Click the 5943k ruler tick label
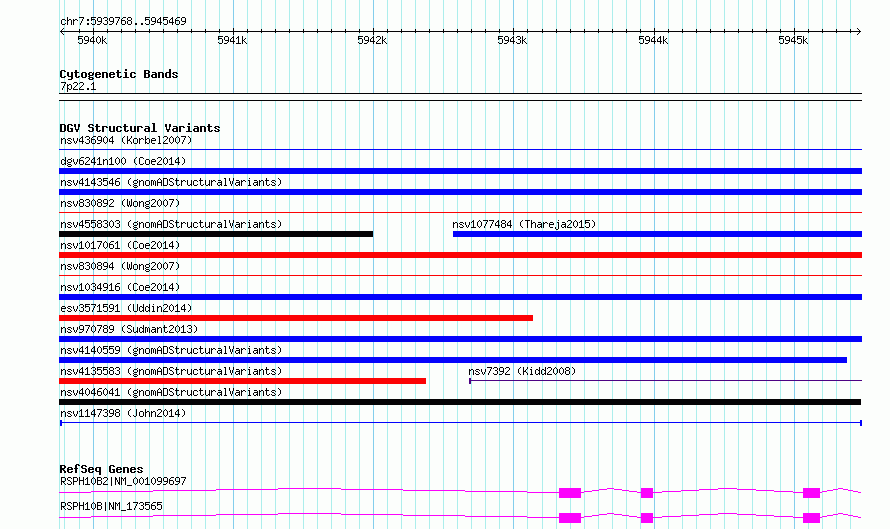This screenshot has width=890, height=529. coord(512,40)
